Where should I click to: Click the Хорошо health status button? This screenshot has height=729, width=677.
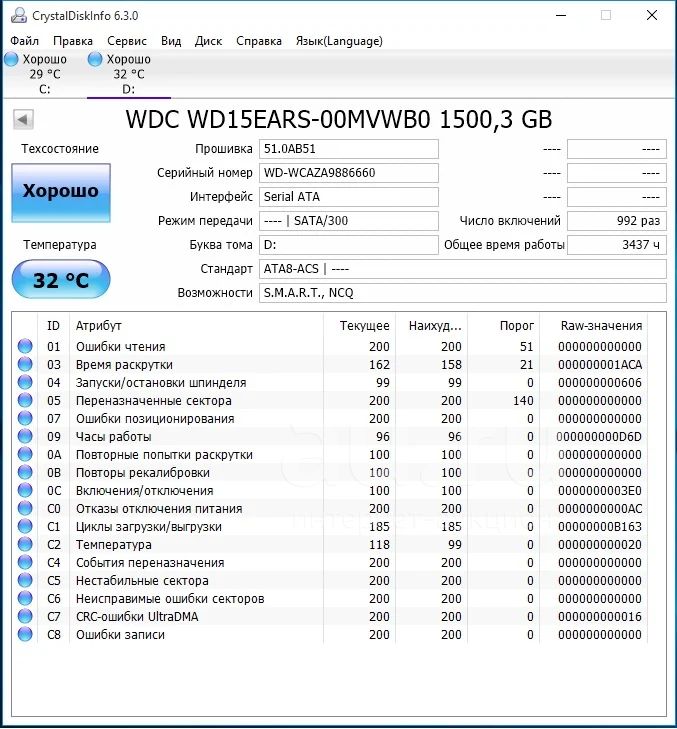[x=61, y=192]
